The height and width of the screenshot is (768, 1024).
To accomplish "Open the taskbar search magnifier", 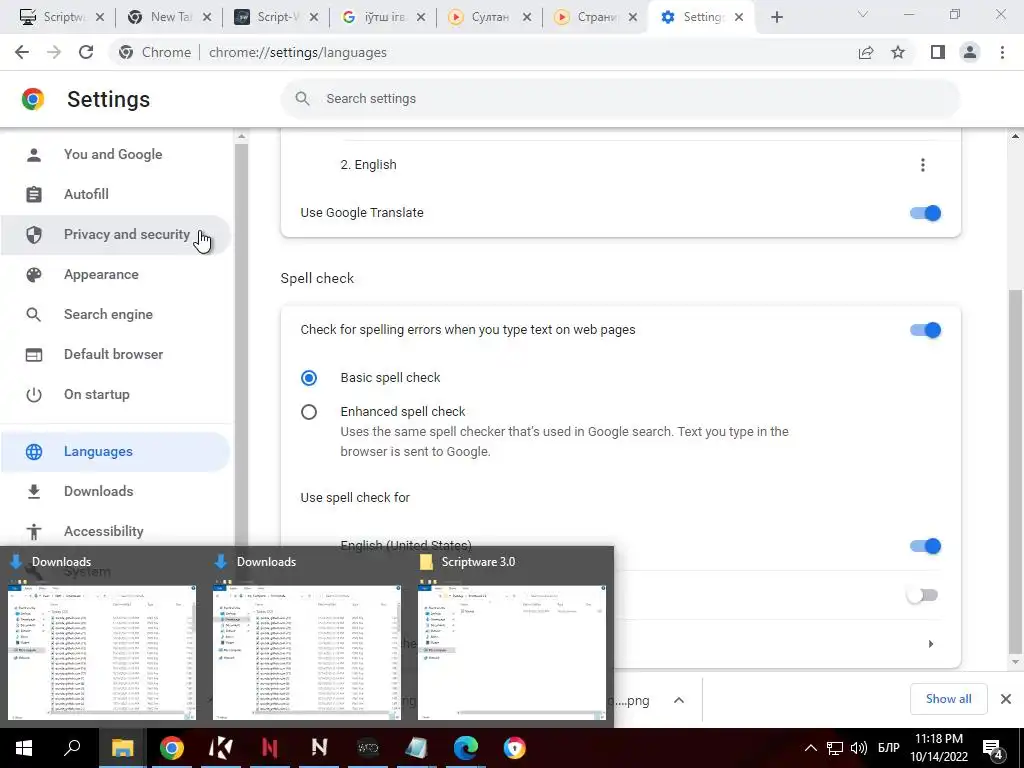I will [x=72, y=748].
